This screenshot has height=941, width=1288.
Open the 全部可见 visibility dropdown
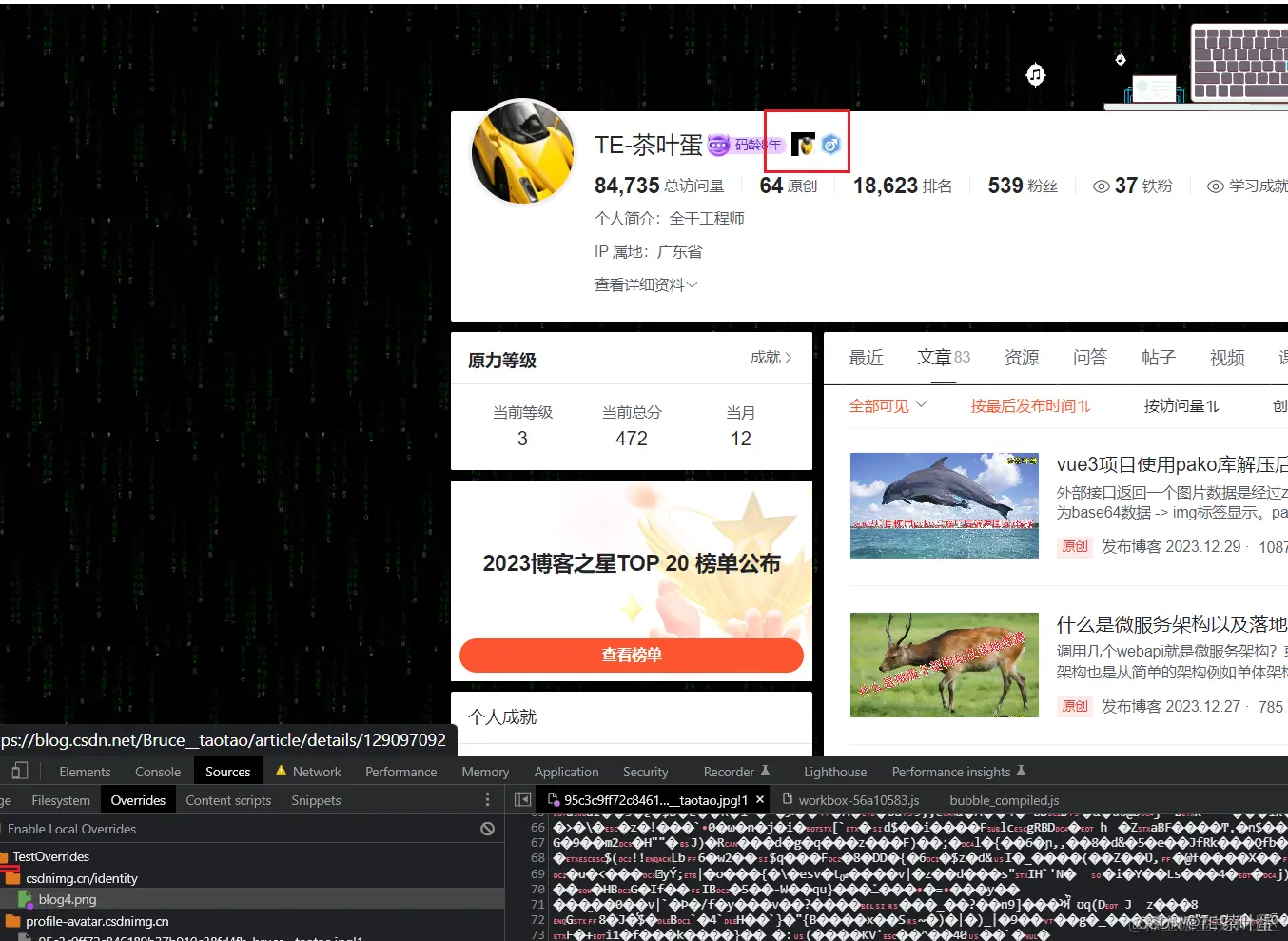coord(888,405)
